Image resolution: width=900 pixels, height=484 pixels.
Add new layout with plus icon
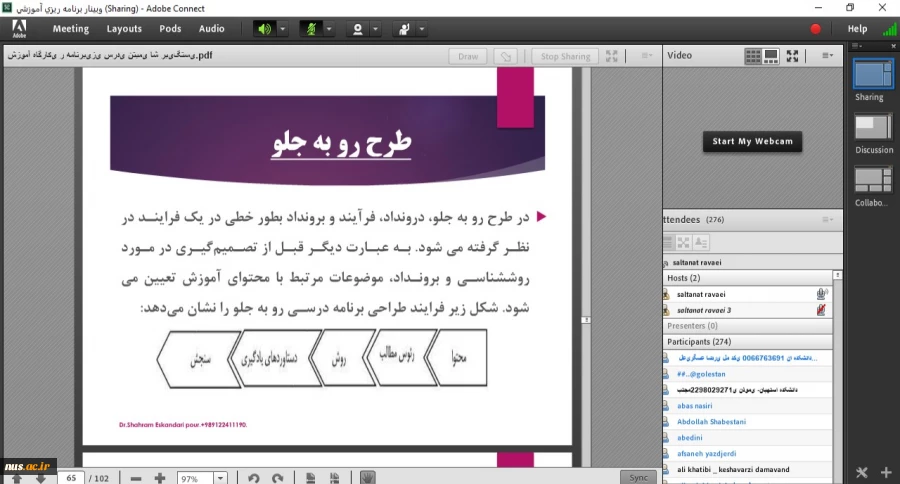886,473
